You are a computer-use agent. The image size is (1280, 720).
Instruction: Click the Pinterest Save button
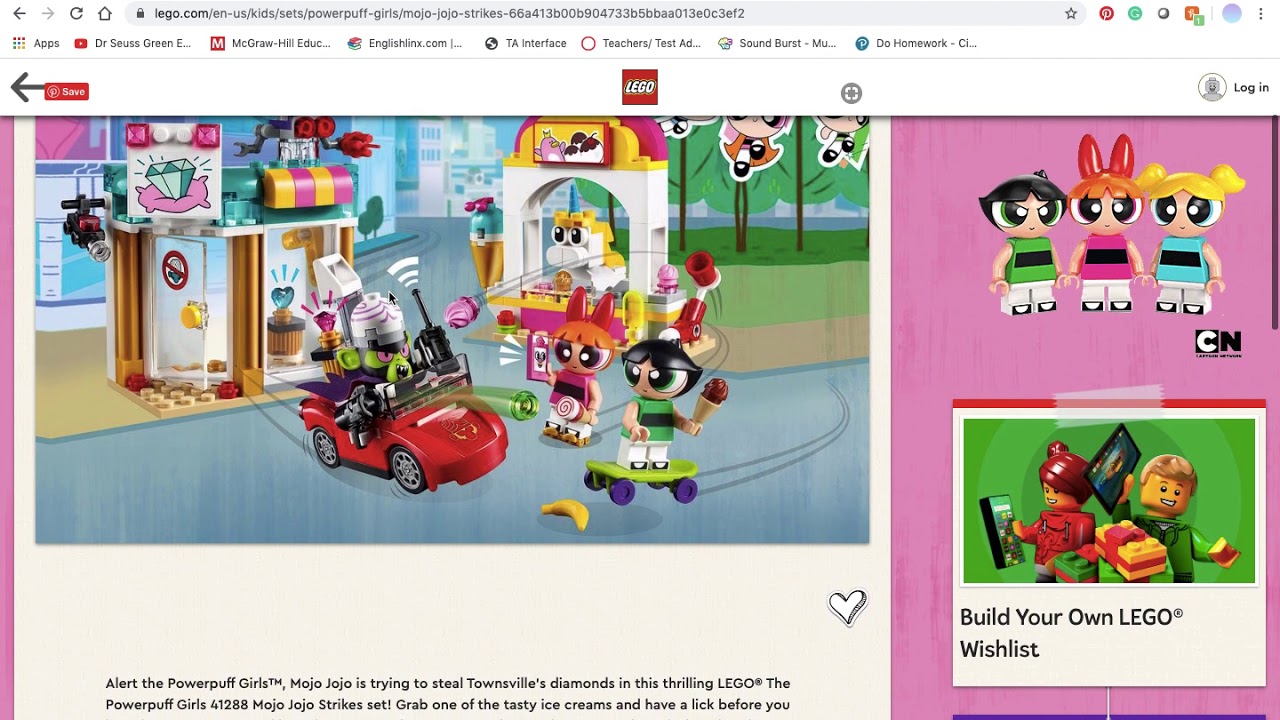pos(67,92)
